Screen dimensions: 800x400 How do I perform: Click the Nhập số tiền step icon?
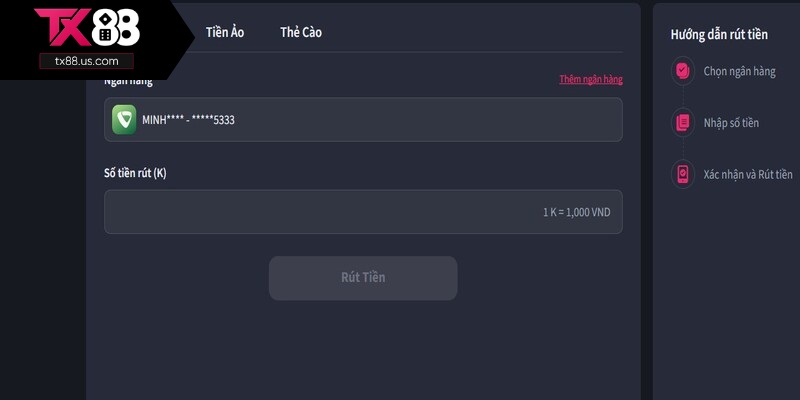click(683, 122)
